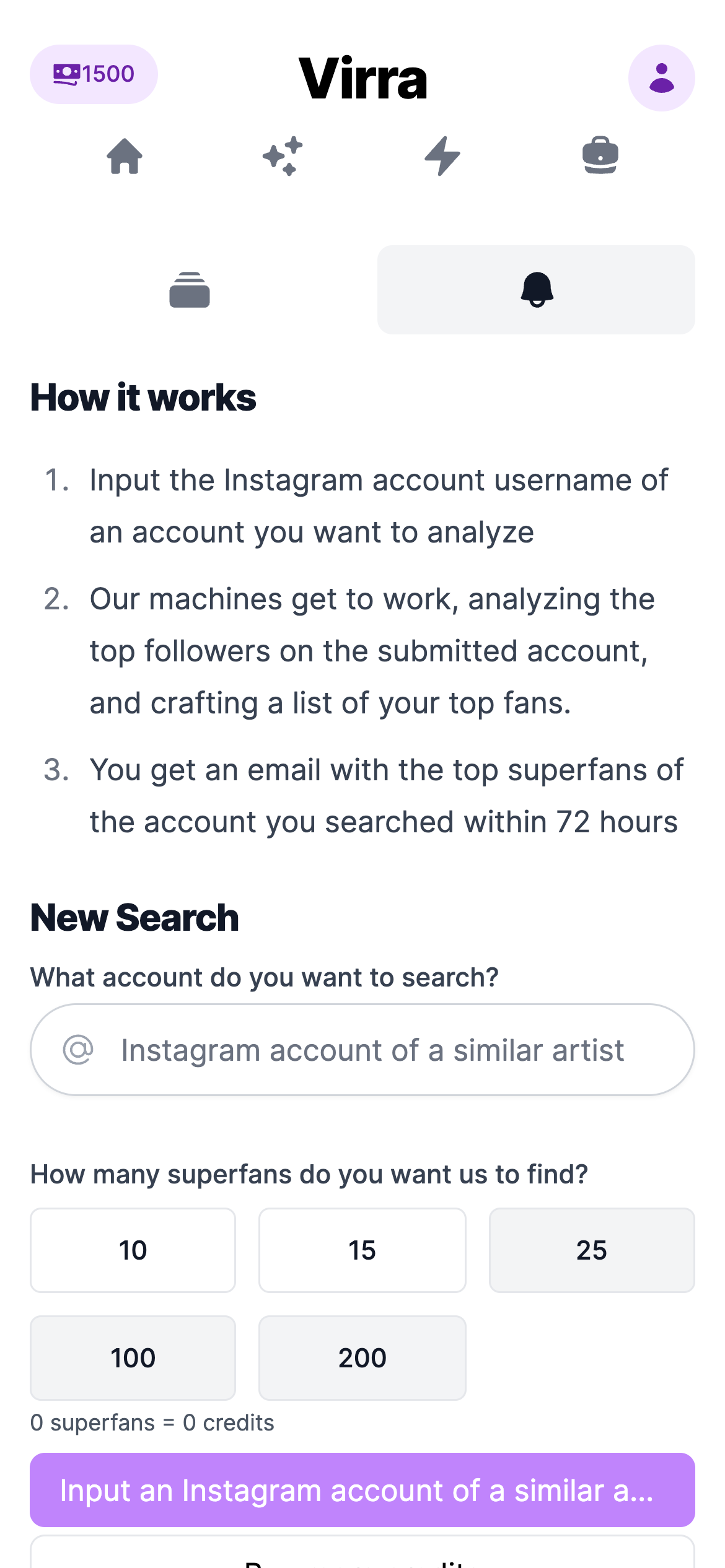Pick the 100 superfans option
This screenshot has height=1568, width=725.
(x=133, y=1358)
